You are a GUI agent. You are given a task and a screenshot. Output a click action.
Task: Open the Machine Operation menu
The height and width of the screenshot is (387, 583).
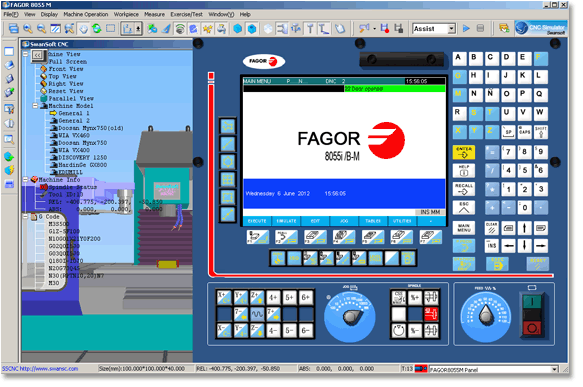tap(87, 14)
